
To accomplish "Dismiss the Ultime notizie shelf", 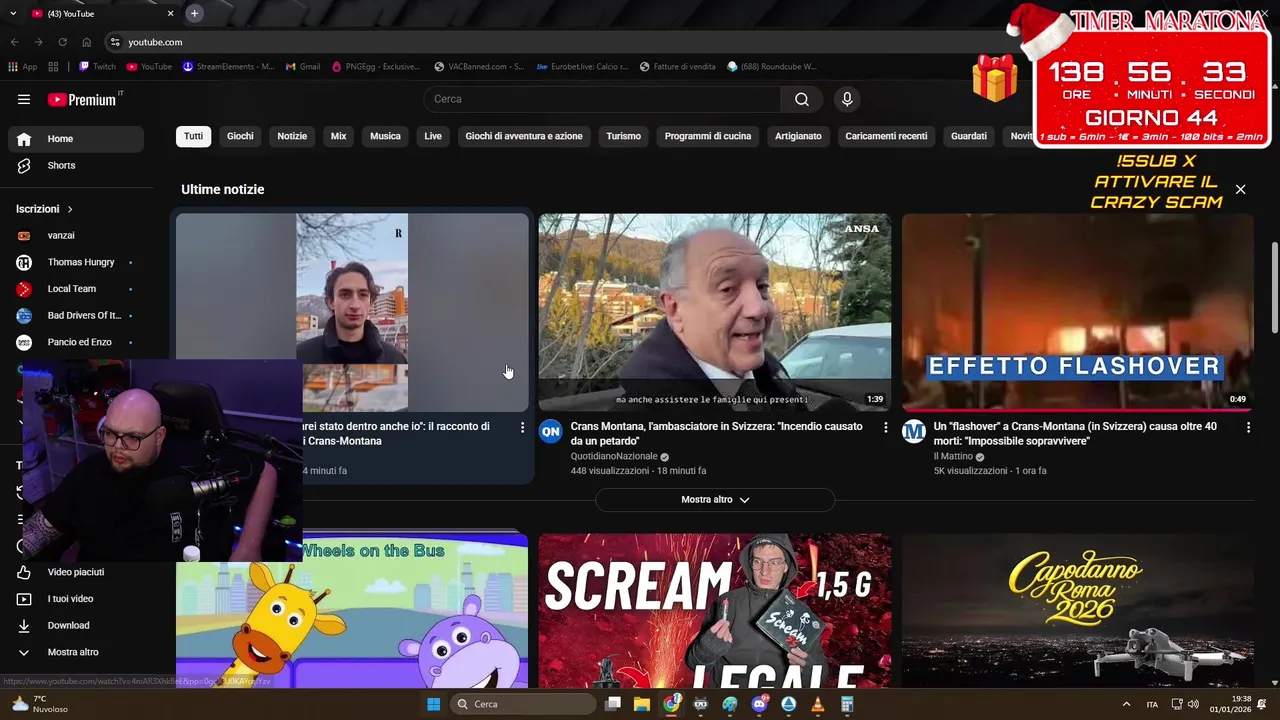I will (1240, 189).
